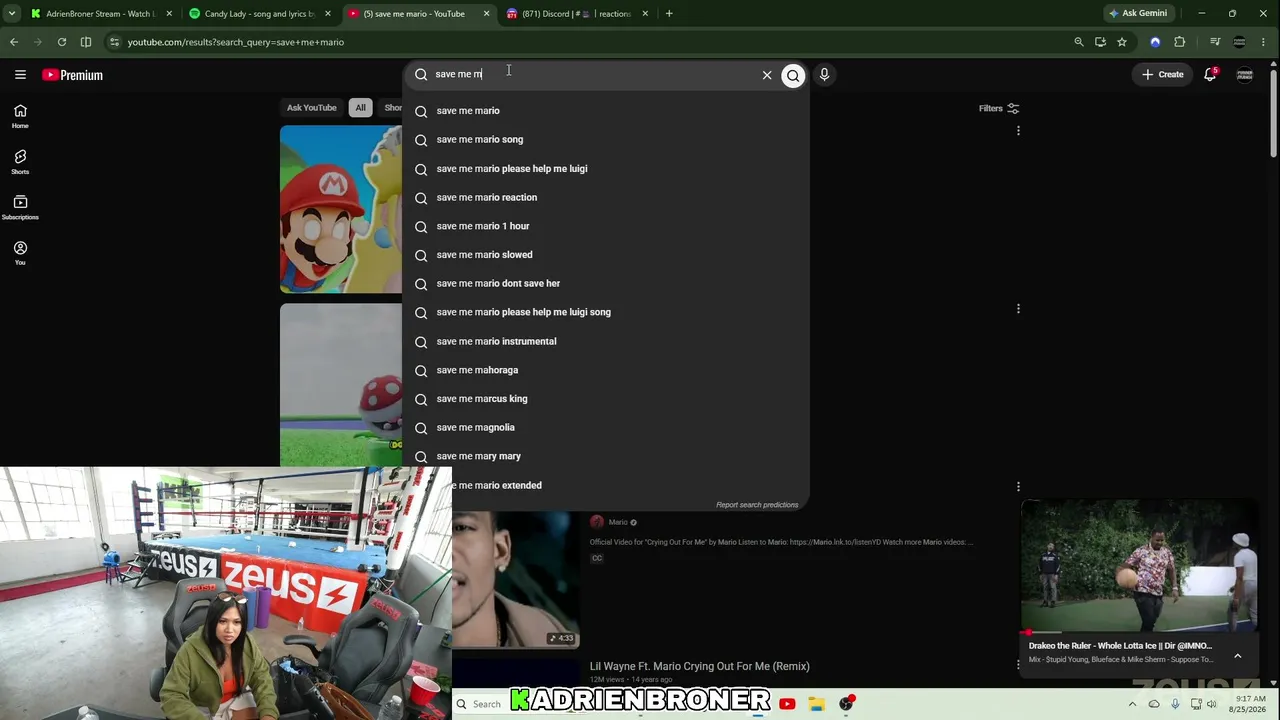The width and height of the screenshot is (1280, 720).
Task: Seek on the miniplayer progress bar
Action: pyautogui.click(x=1140, y=632)
